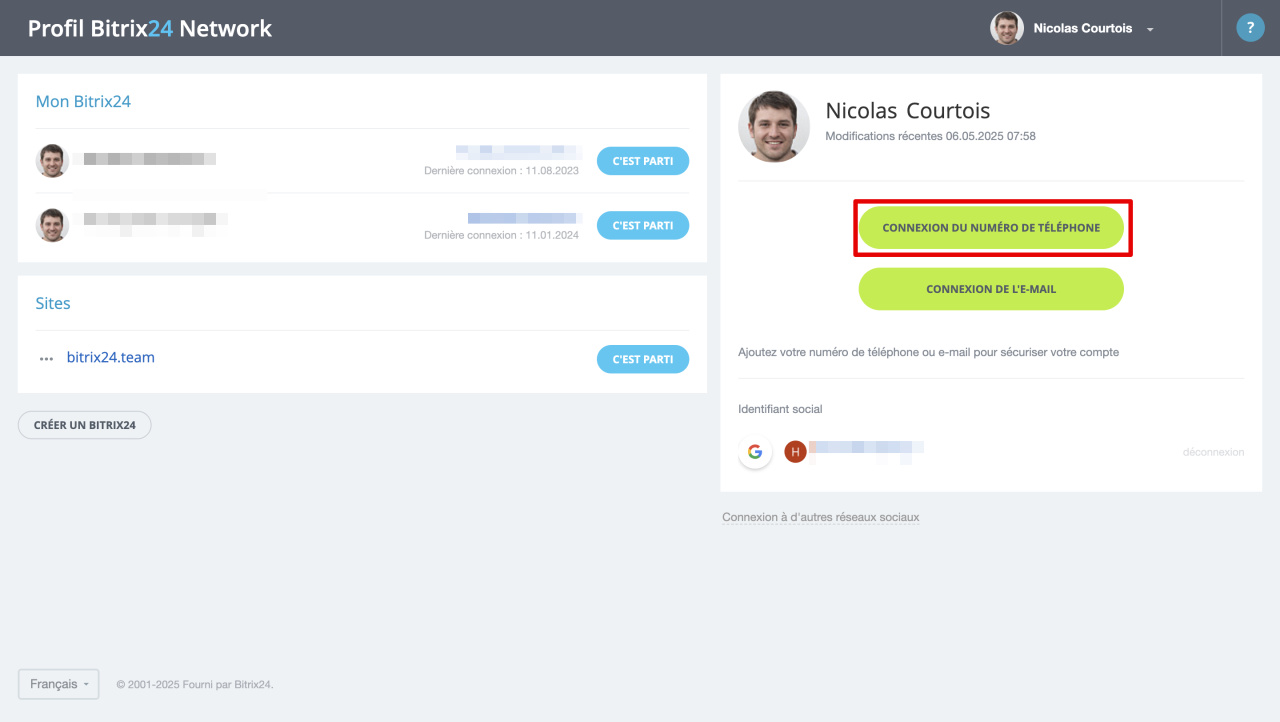Open the Français language dropdown
Viewport: 1280px width, 722px height.
coord(58,684)
